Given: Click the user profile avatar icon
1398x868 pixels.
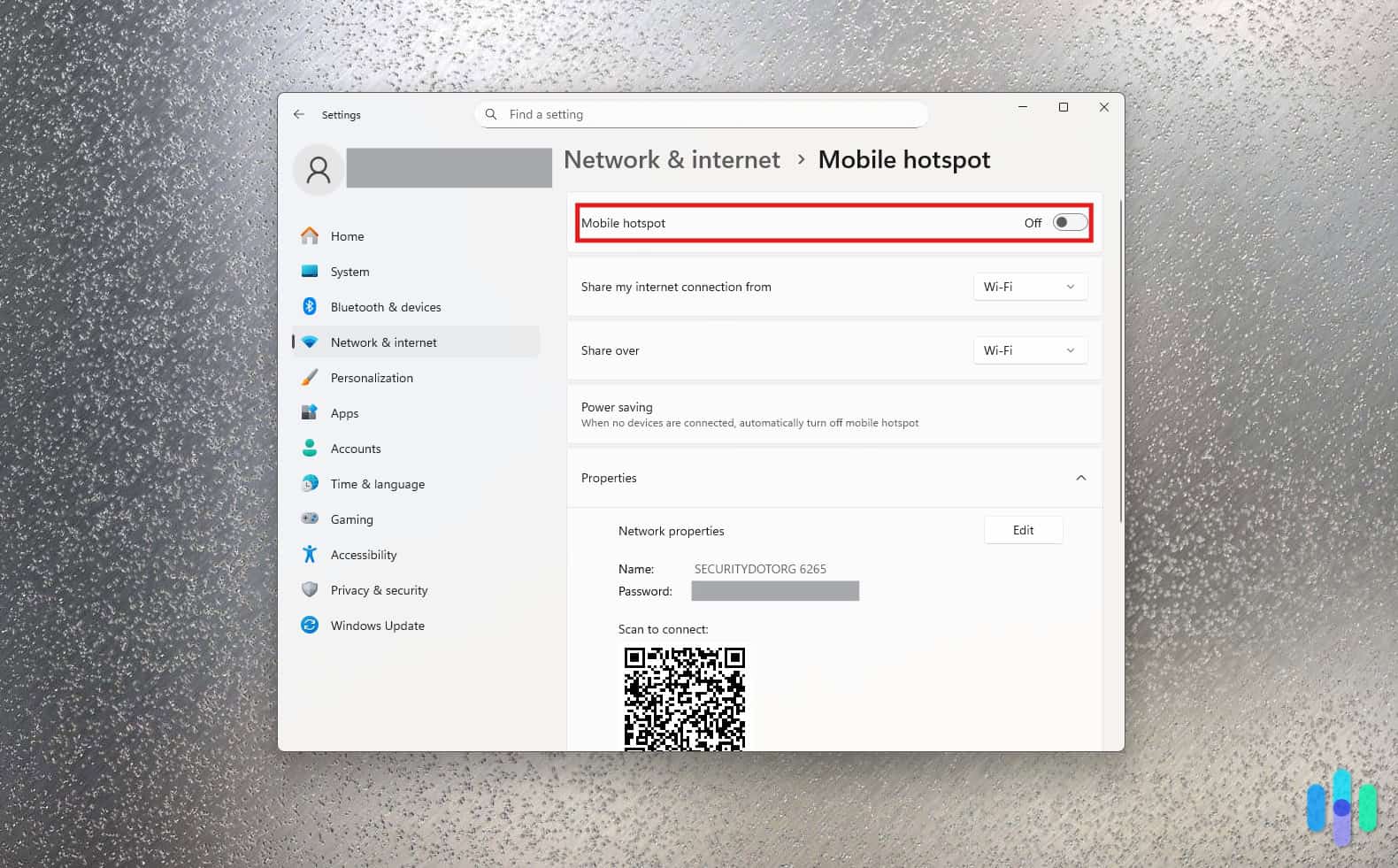Looking at the screenshot, I should click(x=319, y=169).
